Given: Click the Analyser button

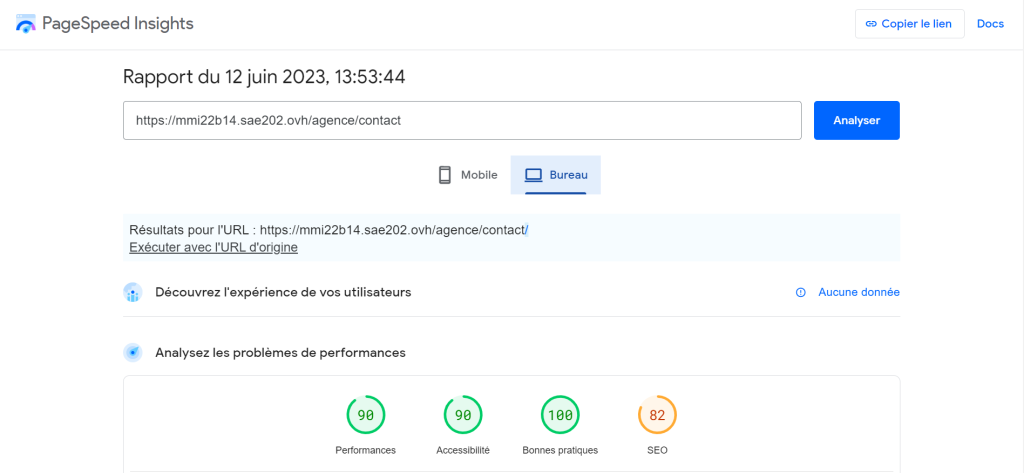Looking at the screenshot, I should pos(856,120).
